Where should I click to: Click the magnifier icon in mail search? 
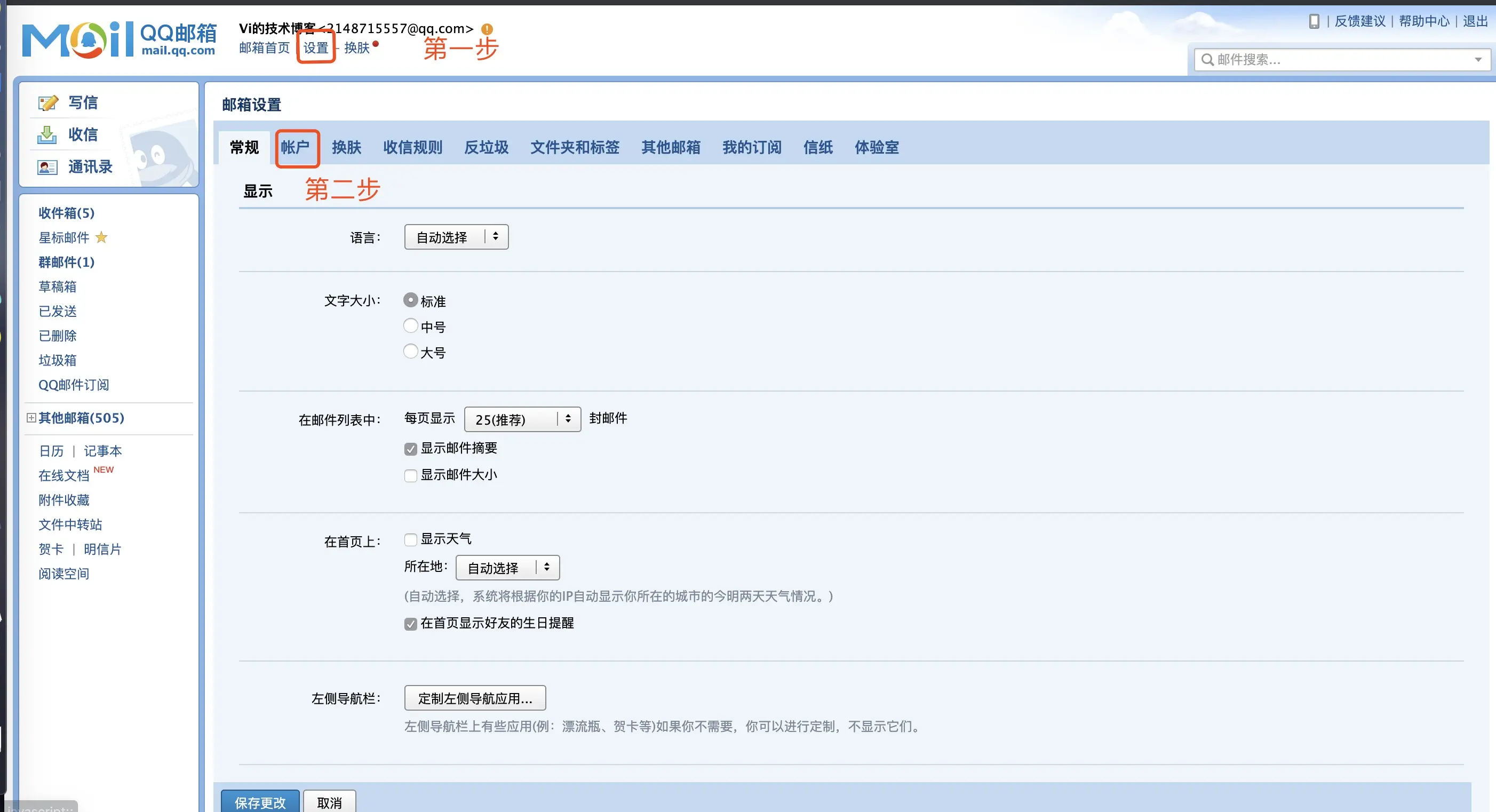click(1207, 60)
